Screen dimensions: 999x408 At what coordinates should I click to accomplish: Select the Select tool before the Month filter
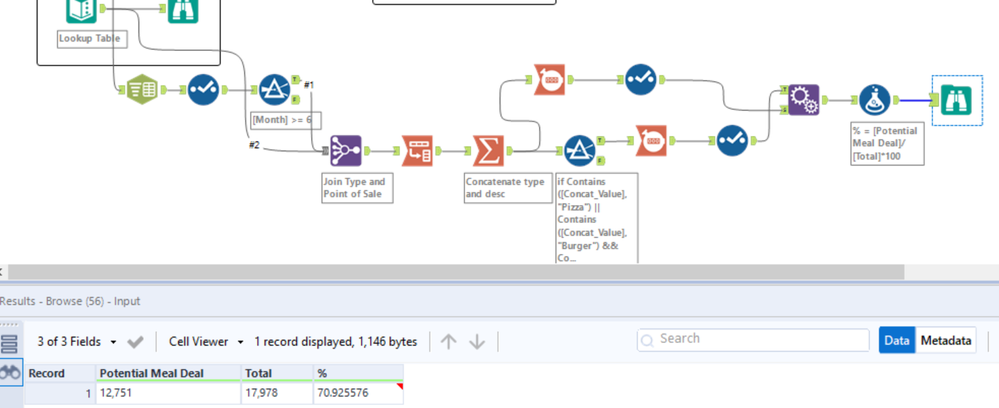[x=203, y=90]
